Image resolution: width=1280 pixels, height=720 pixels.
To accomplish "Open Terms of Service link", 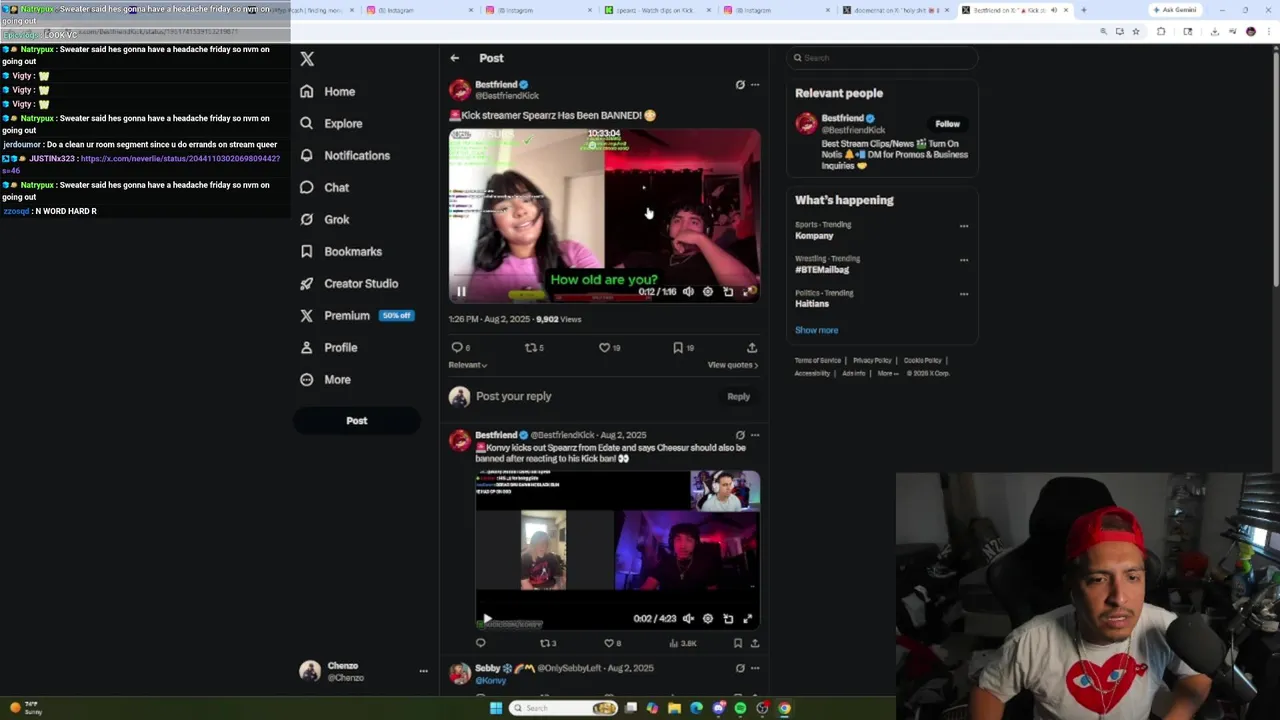I will [x=817, y=360].
